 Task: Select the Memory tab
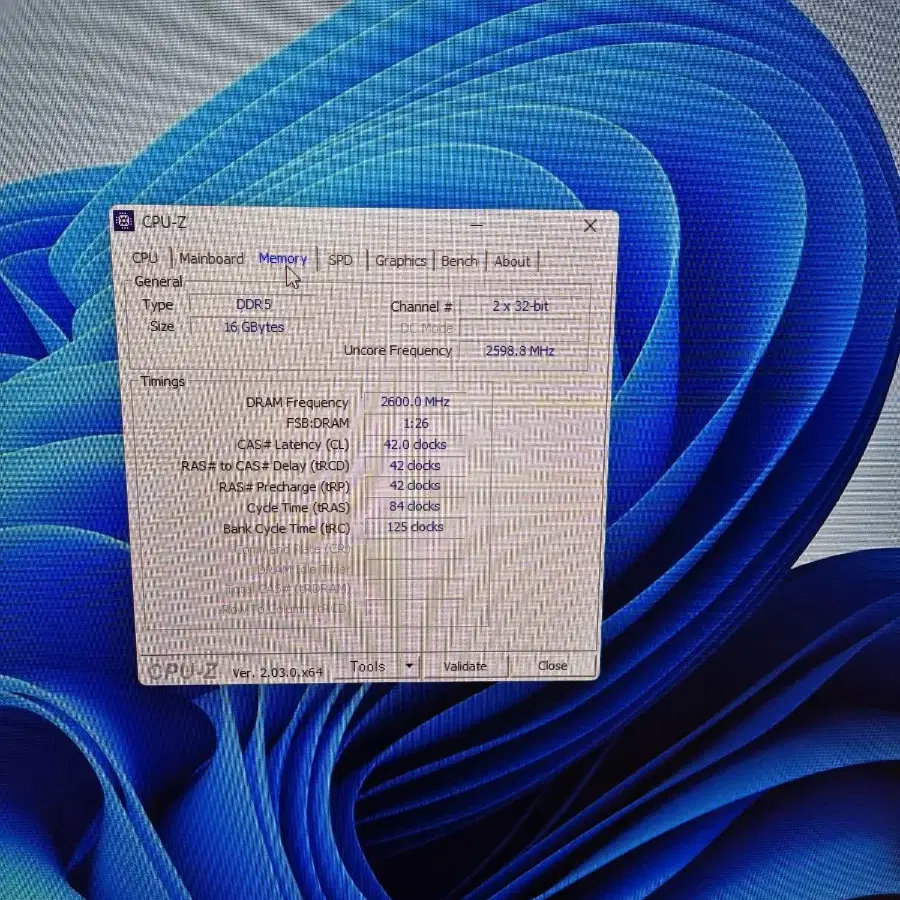pos(282,258)
